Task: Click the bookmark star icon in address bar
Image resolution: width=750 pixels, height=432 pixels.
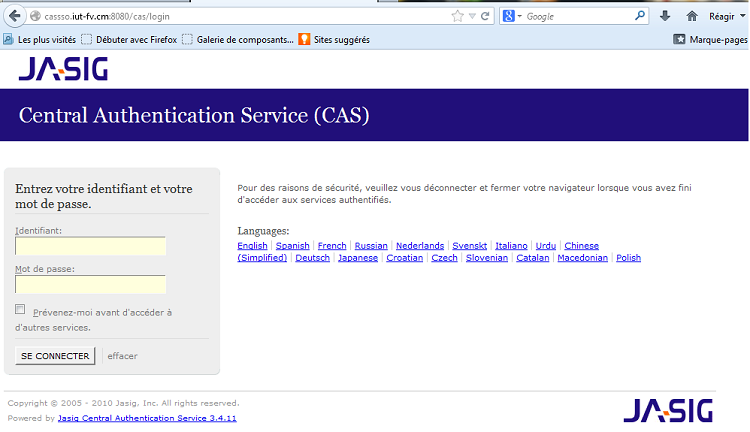Action: (x=458, y=16)
